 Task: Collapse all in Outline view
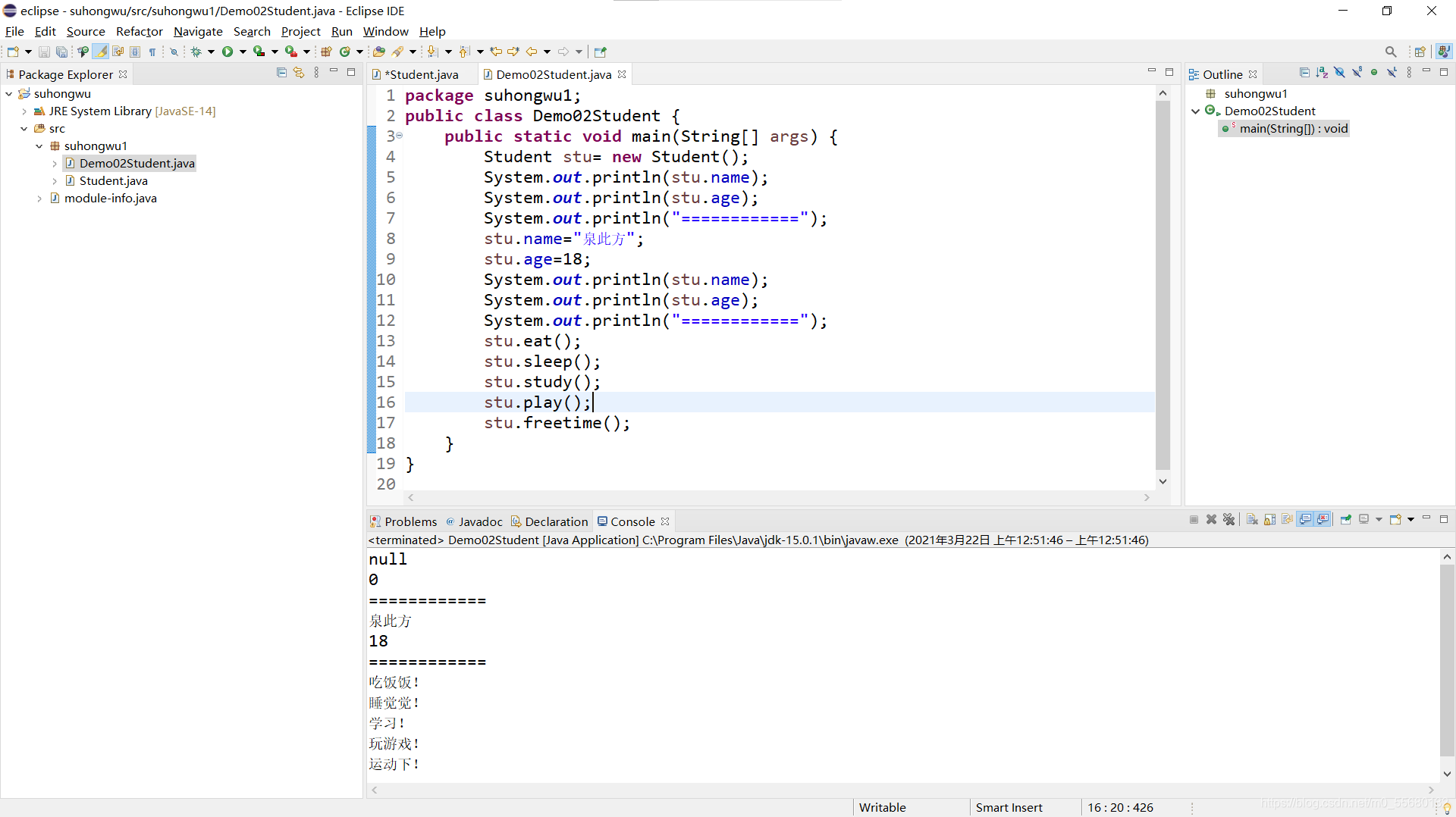click(1304, 73)
